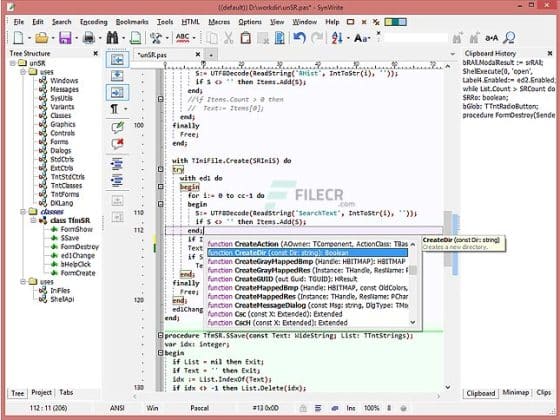Screen dimensions: 560x420
Task: Click the Select All document icon
Action: pos(280,38)
